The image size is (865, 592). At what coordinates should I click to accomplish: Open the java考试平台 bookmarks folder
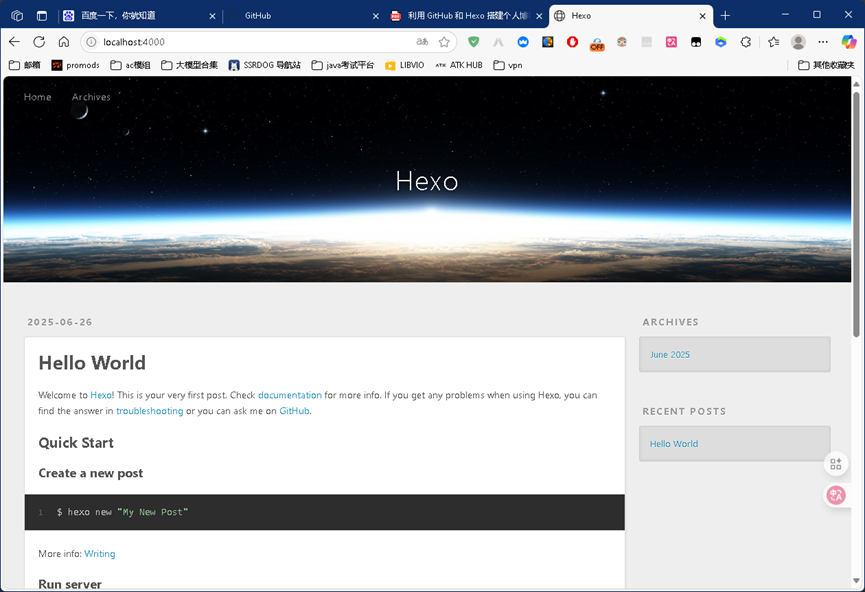point(343,65)
